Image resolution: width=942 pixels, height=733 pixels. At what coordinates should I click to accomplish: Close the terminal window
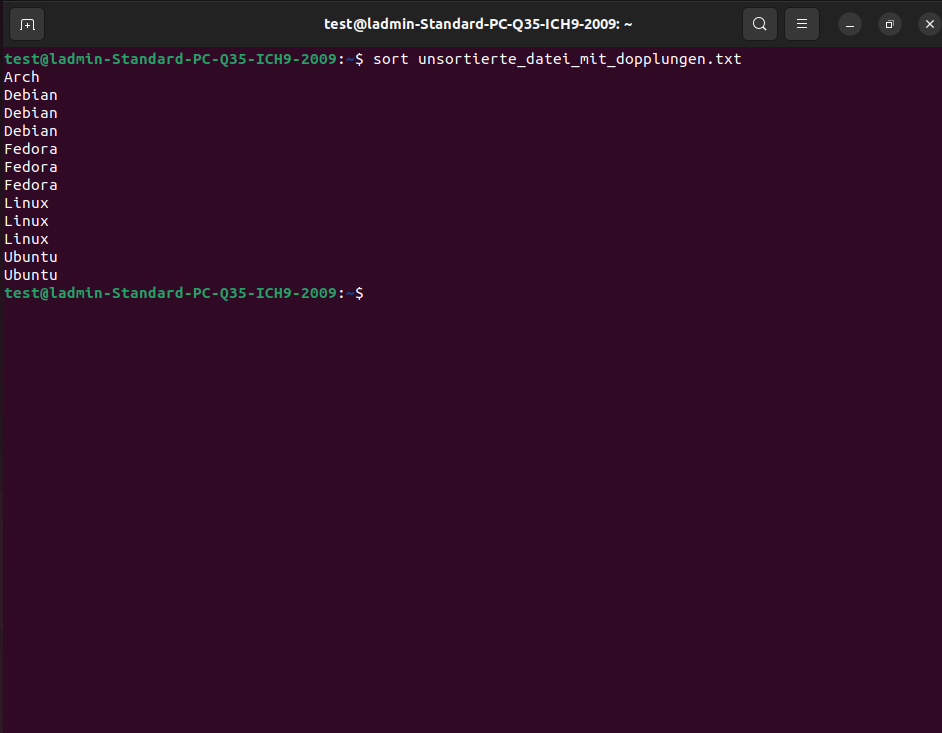(929, 25)
